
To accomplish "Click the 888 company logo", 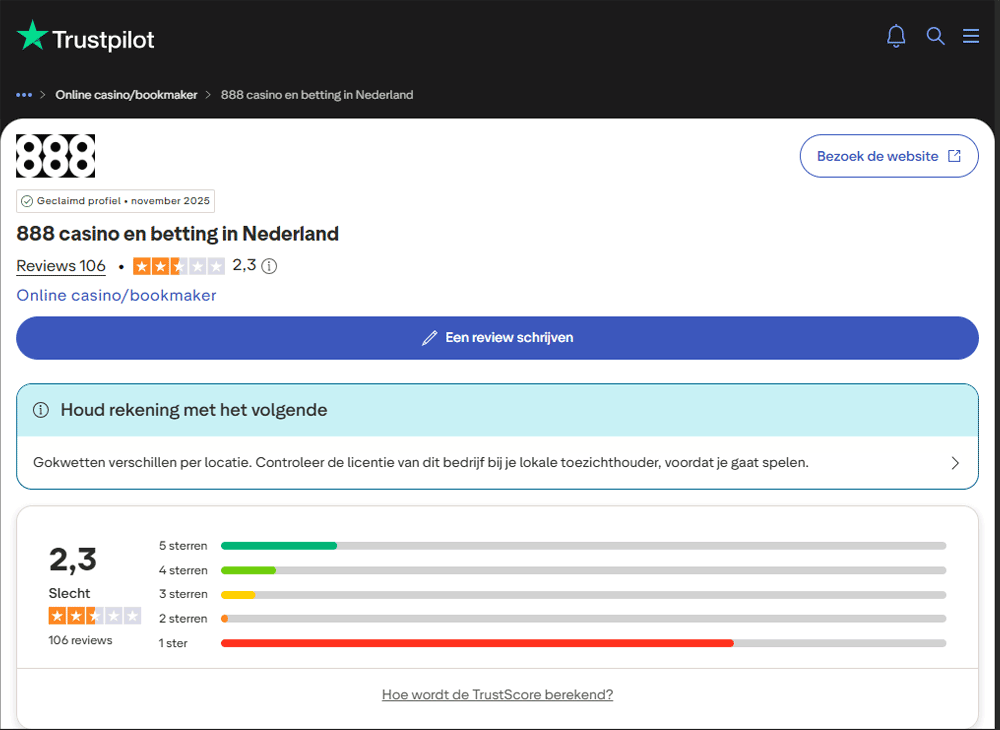I will (x=55, y=156).
